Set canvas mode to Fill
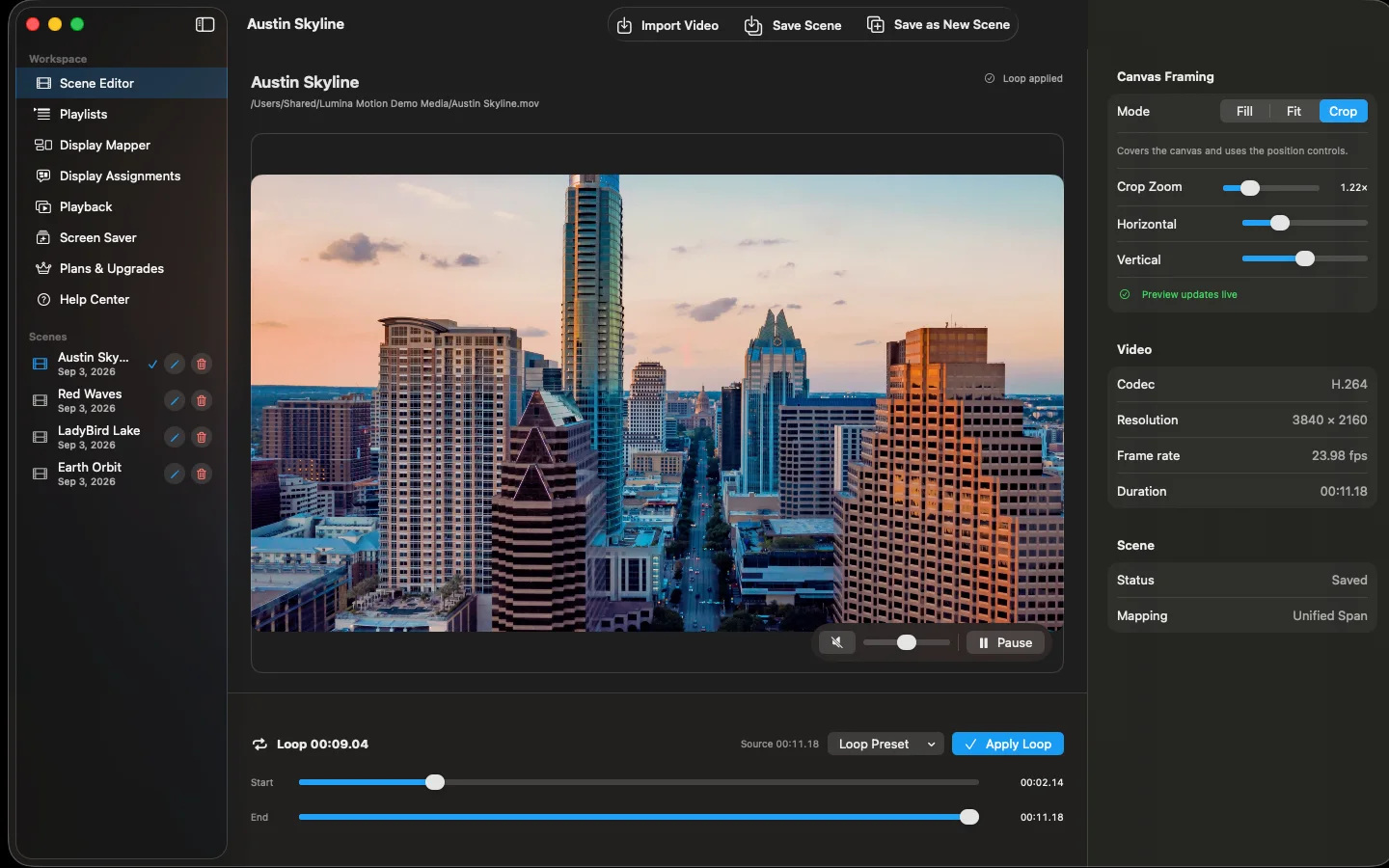1389x868 pixels. pos(1245,111)
